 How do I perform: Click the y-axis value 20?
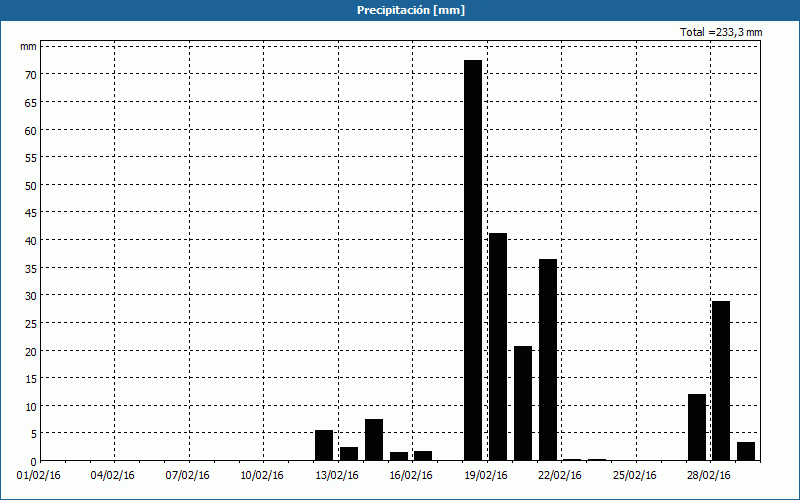point(31,352)
